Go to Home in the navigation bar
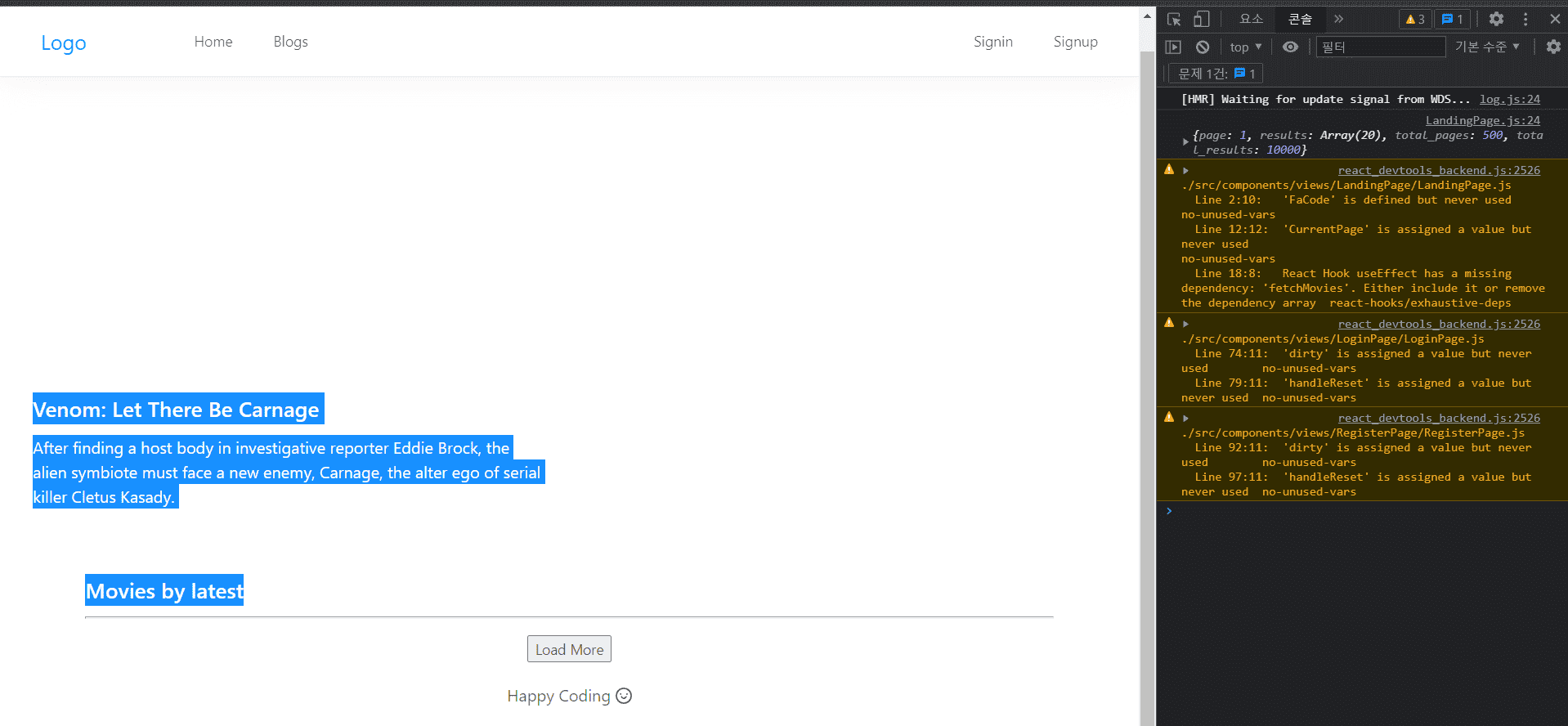 213,42
